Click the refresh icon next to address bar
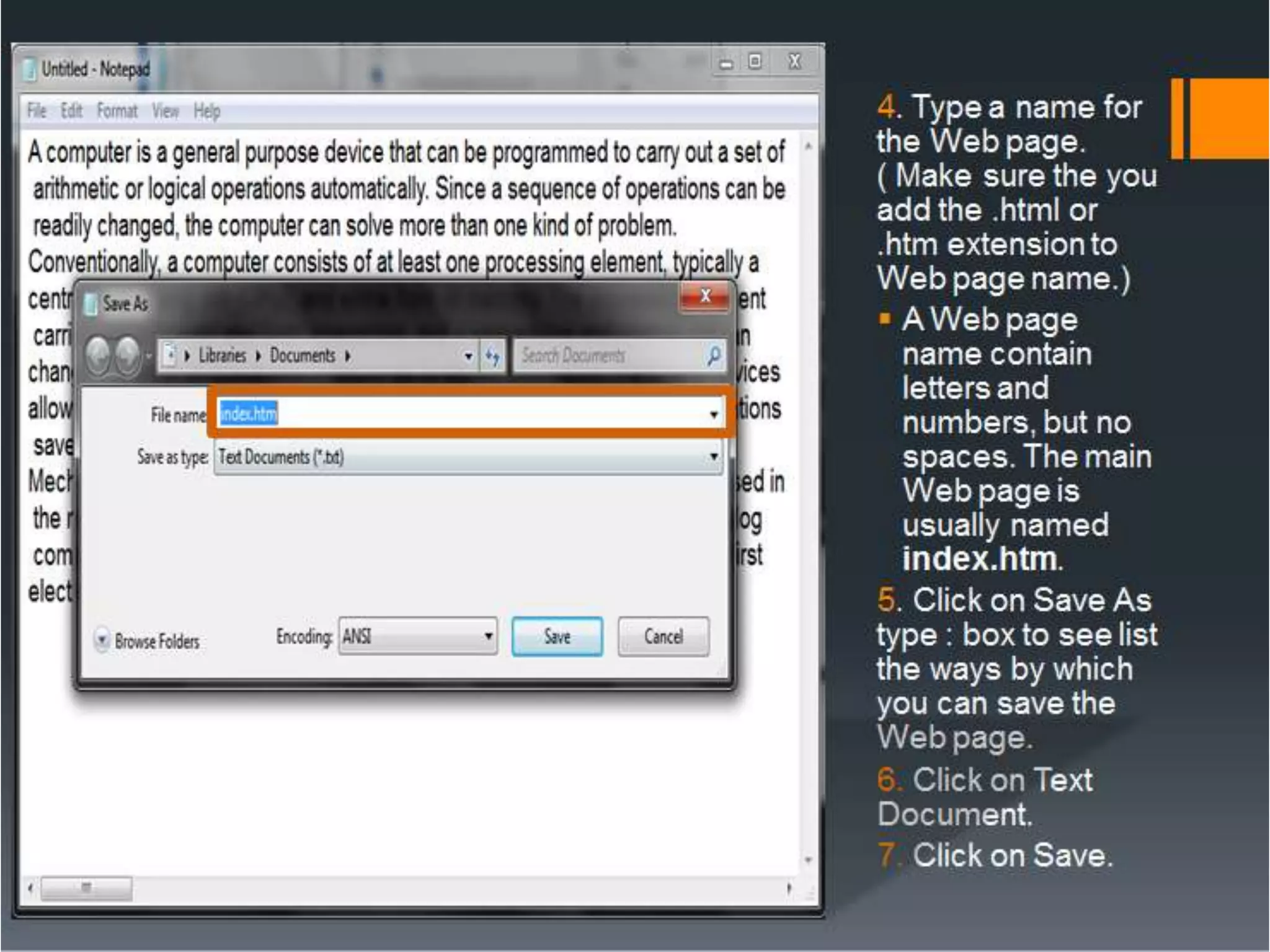The image size is (1270, 952). click(x=493, y=356)
